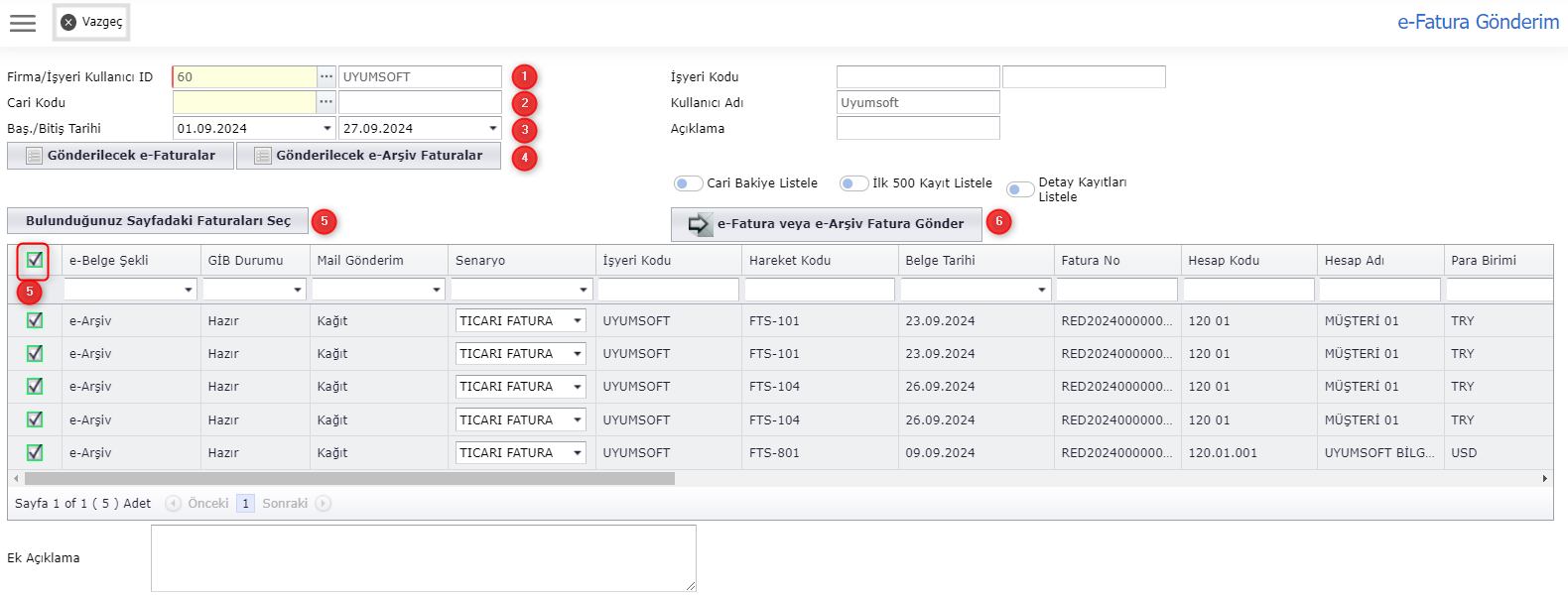Expand the start date 01.09.2024 dropdown

(x=327, y=128)
